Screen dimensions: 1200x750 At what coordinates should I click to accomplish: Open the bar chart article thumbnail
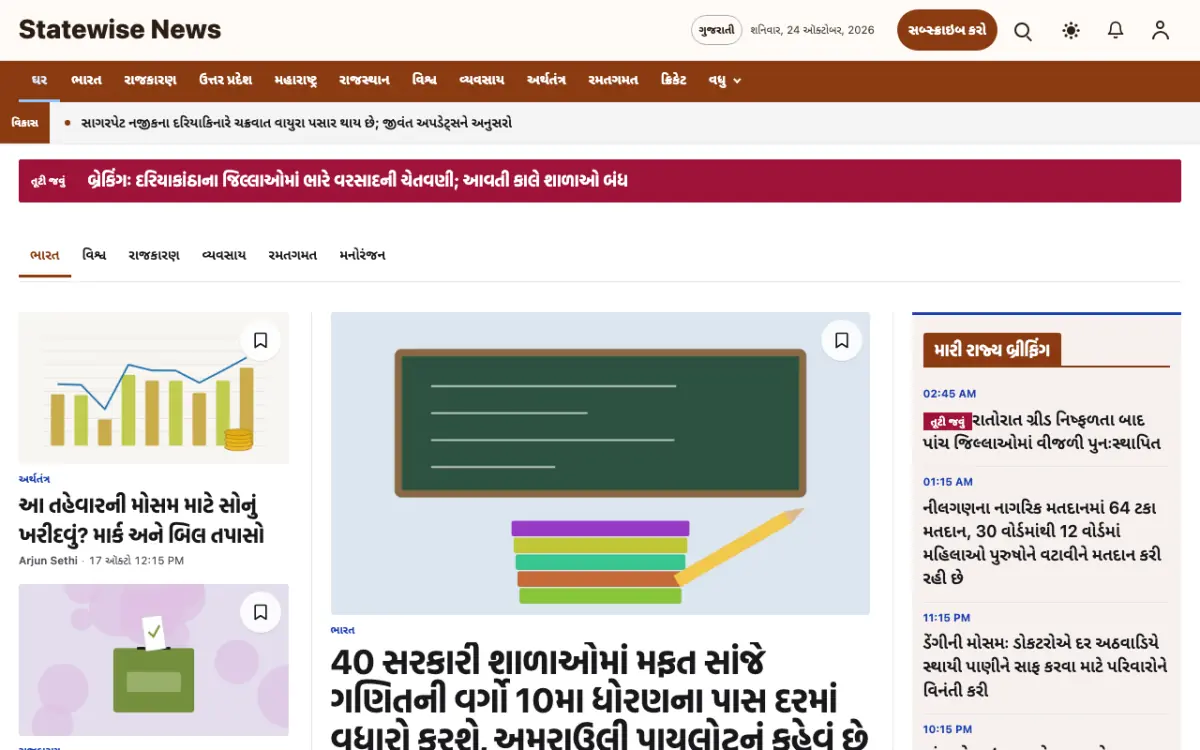(154, 388)
